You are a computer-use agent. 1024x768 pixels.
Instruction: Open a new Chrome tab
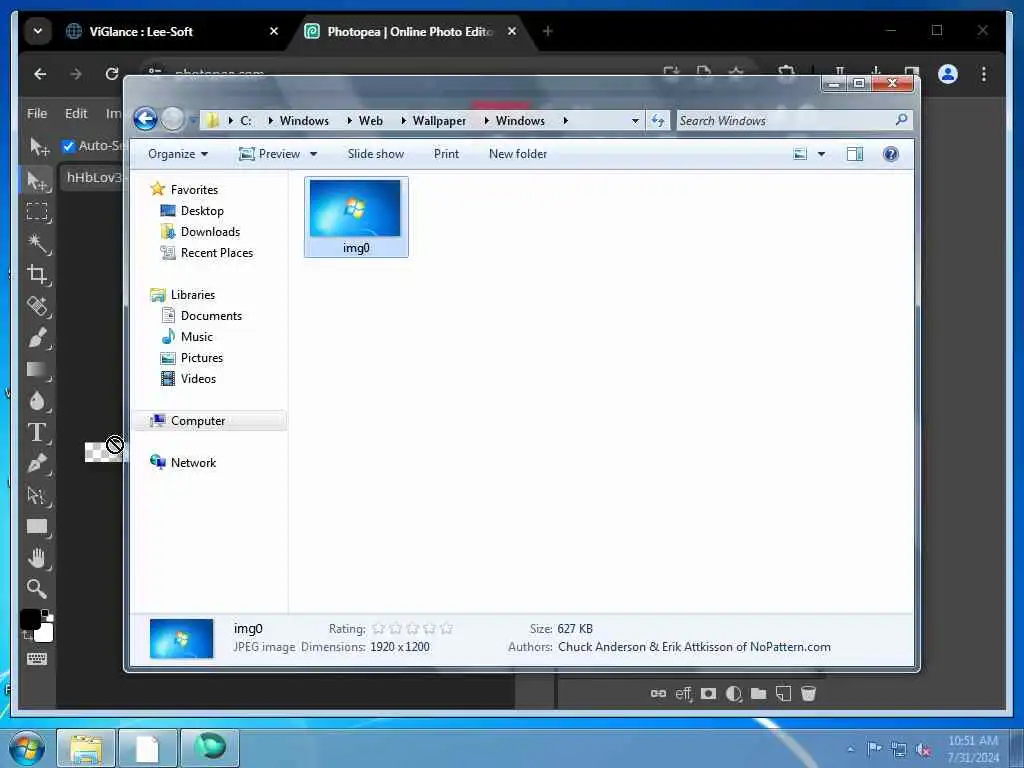547,31
